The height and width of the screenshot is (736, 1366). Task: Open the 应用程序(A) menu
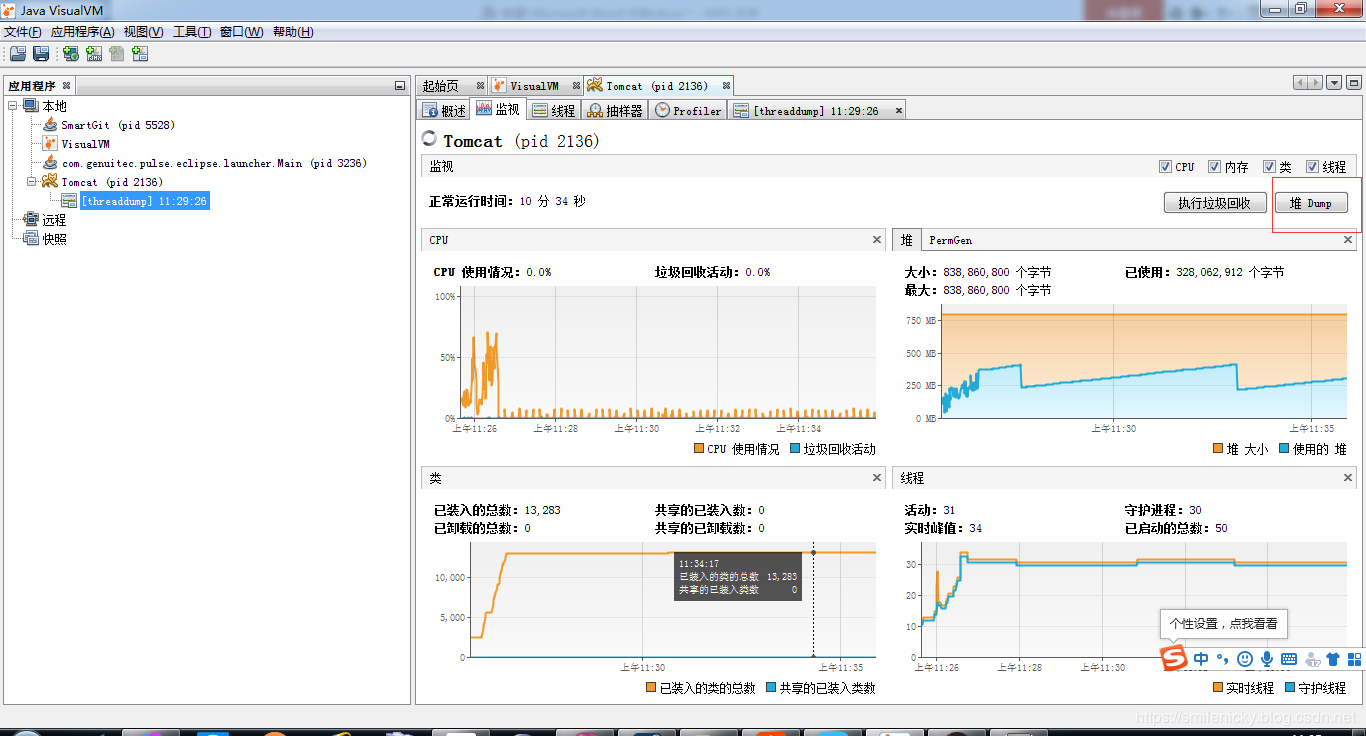click(82, 32)
